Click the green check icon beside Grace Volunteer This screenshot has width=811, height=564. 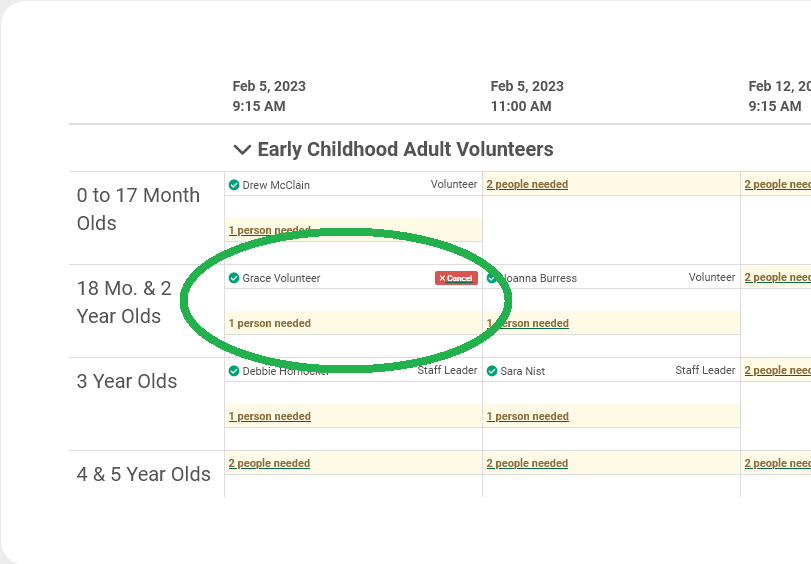(x=234, y=278)
